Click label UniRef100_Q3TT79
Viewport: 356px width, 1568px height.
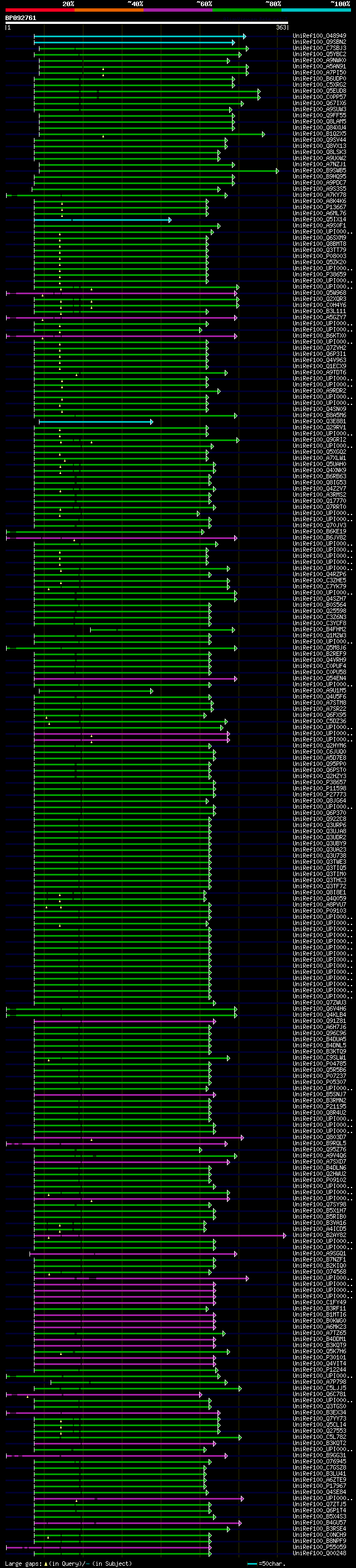[319, 250]
